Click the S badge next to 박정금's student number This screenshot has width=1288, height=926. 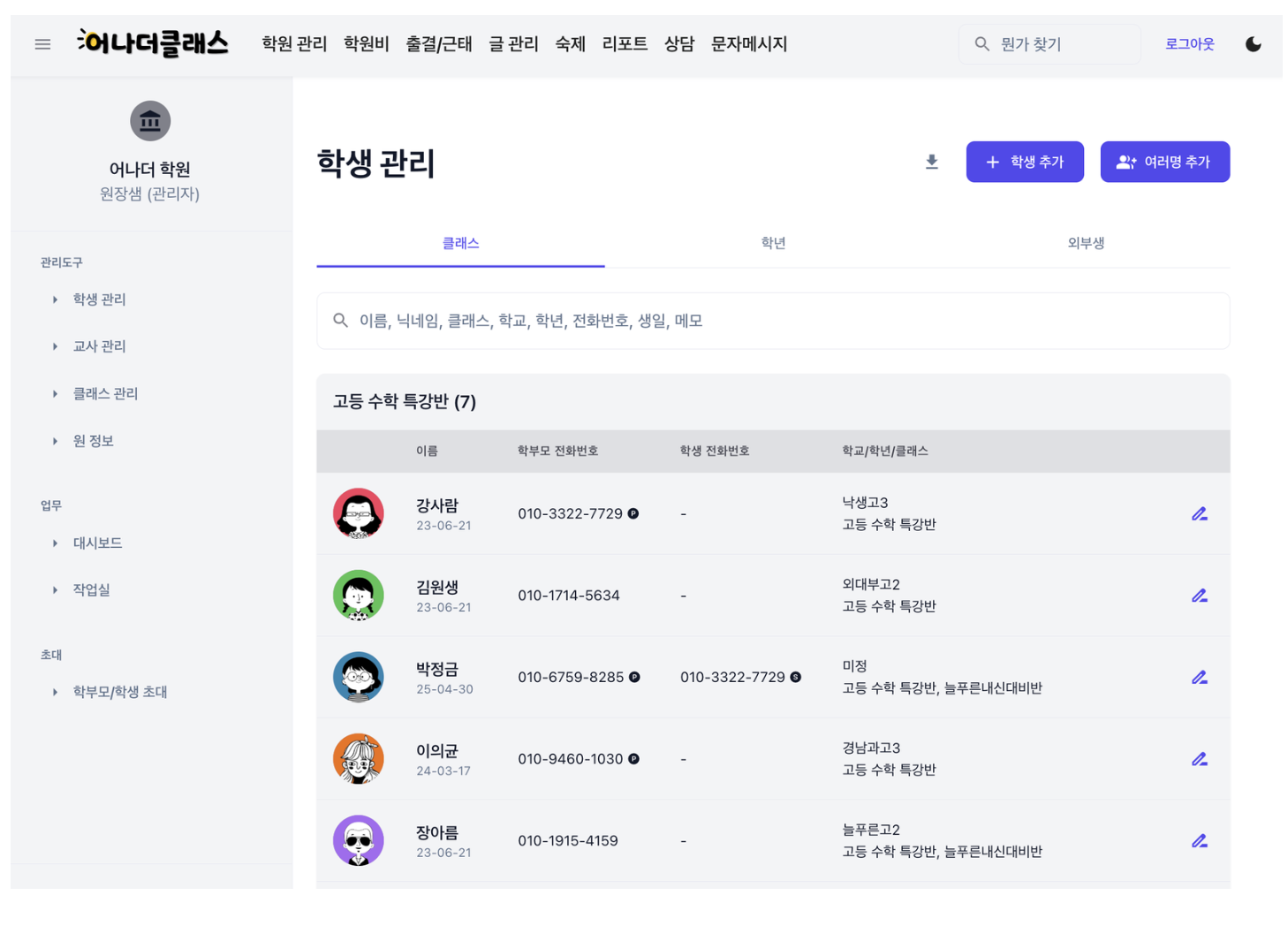tap(795, 677)
